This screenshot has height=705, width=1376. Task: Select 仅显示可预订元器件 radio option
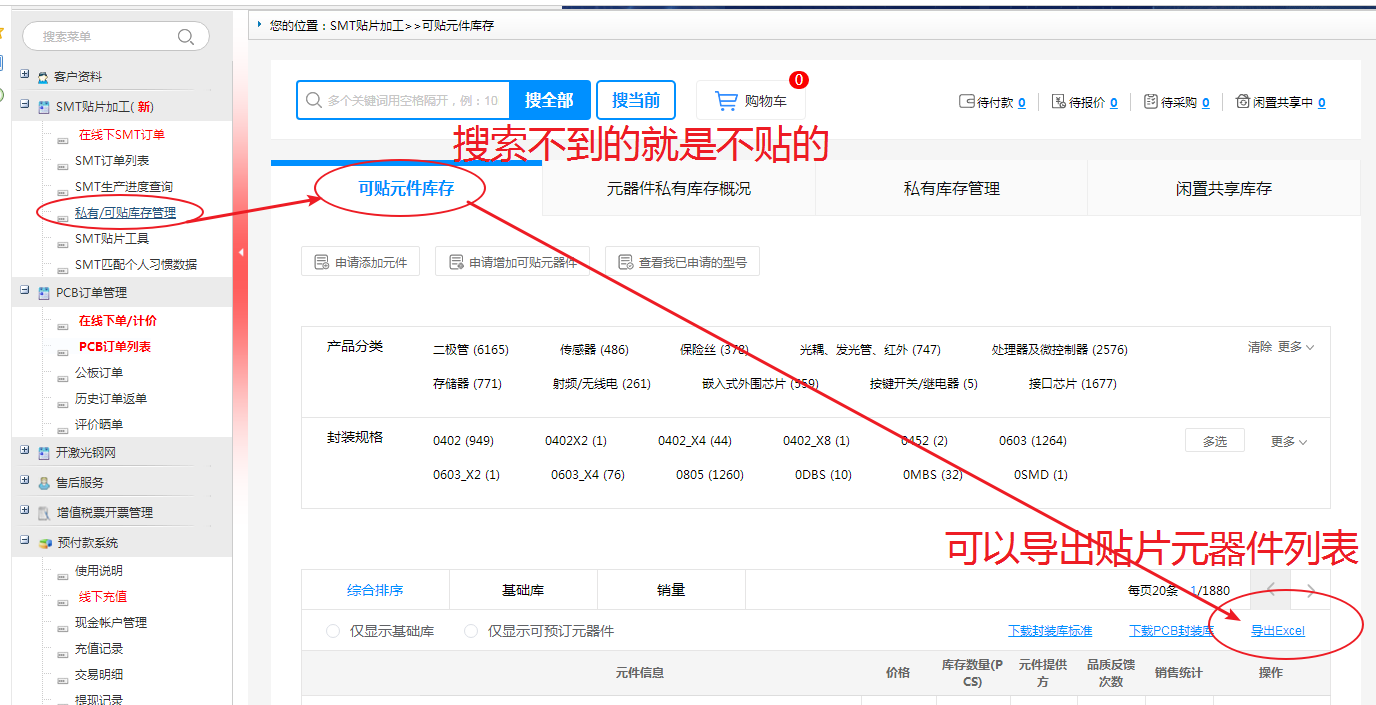pyautogui.click(x=471, y=631)
